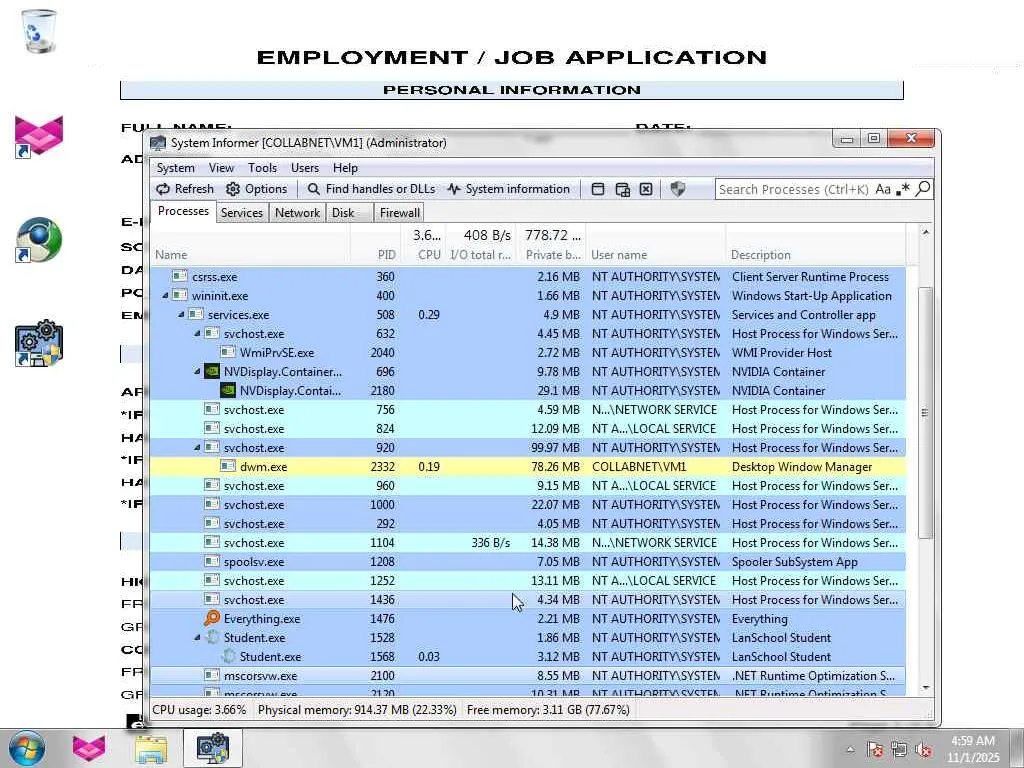Image resolution: width=1024 pixels, height=768 pixels.
Task: Toggle case sensitive search Aa
Action: [x=883, y=189]
